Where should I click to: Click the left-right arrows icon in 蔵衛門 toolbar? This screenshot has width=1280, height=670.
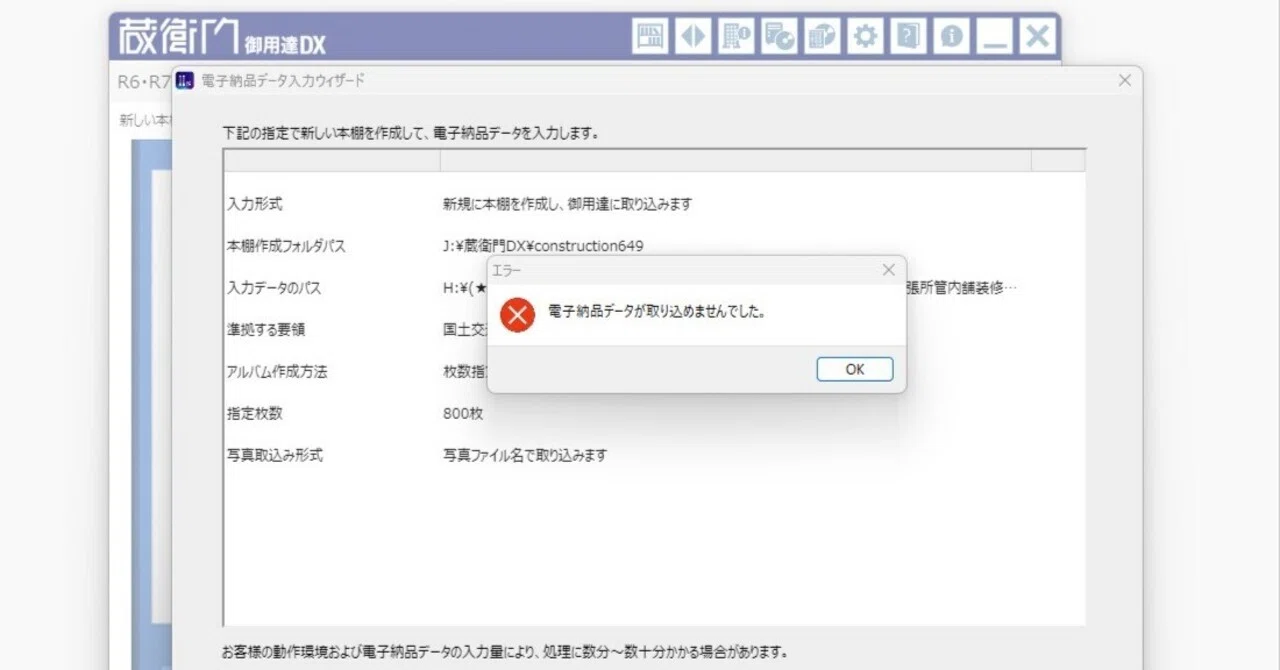pyautogui.click(x=694, y=37)
